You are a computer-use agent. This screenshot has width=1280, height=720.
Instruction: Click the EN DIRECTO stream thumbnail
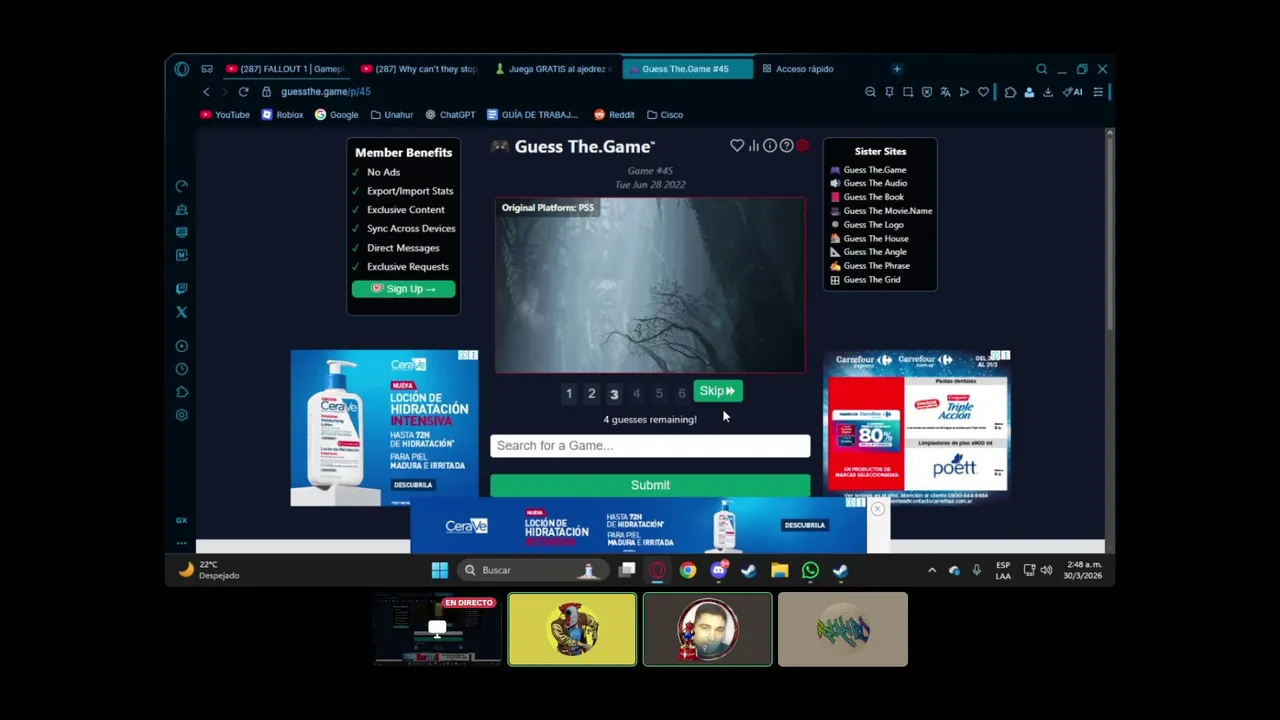coord(437,629)
